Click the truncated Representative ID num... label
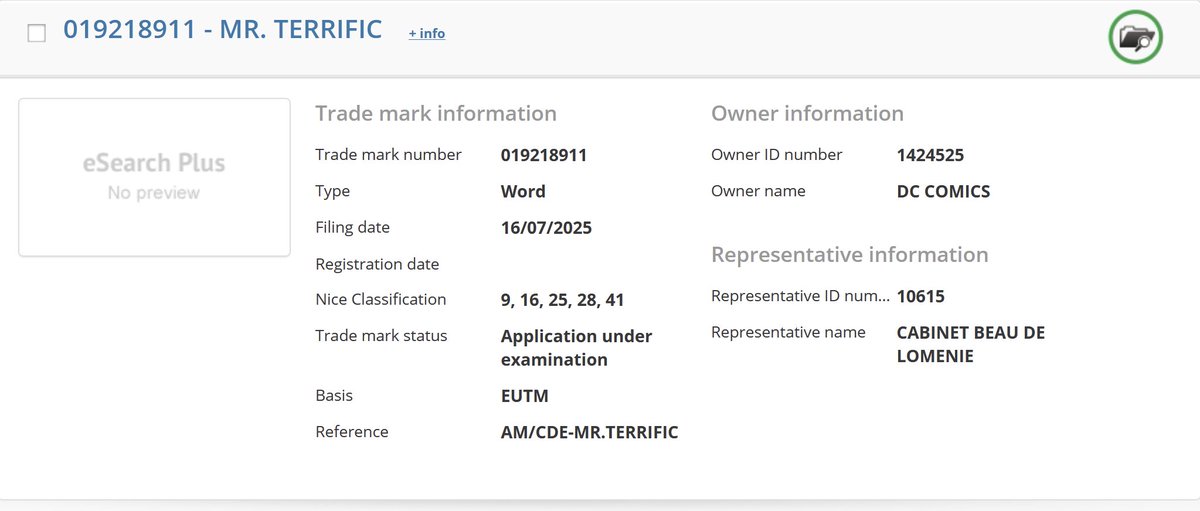The image size is (1200, 511). click(800, 297)
